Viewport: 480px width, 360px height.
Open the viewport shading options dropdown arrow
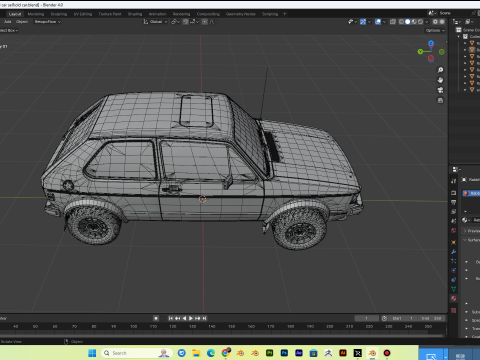[427, 22]
